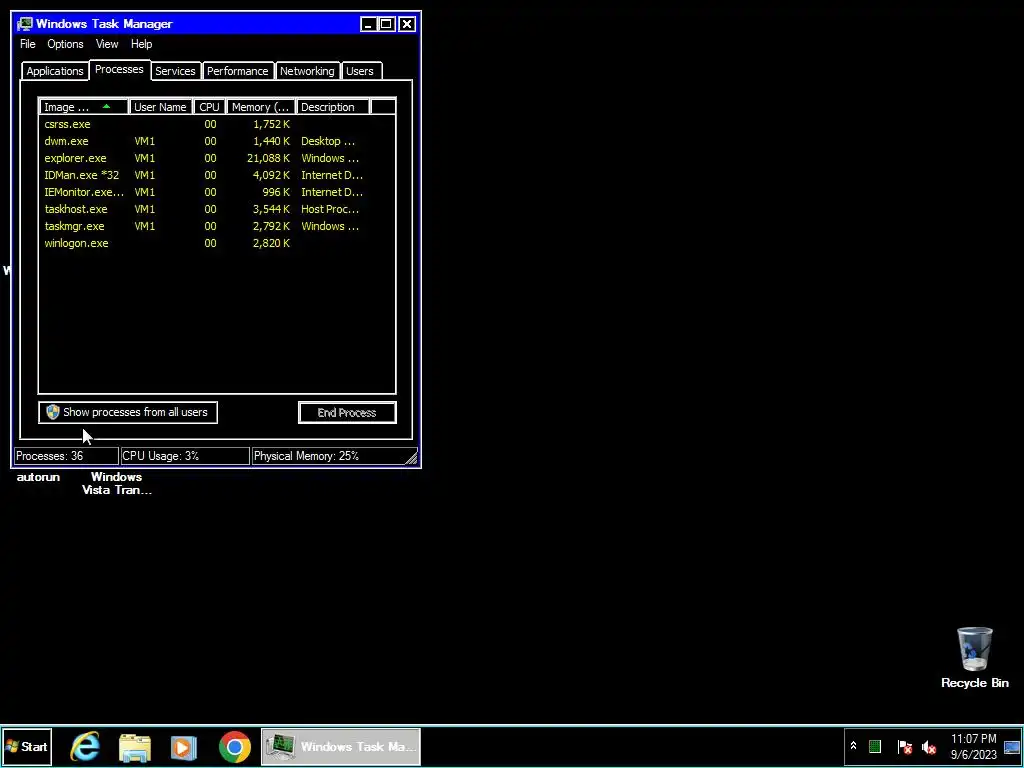Select the Windows Vista Tran... desktop item

[116, 483]
